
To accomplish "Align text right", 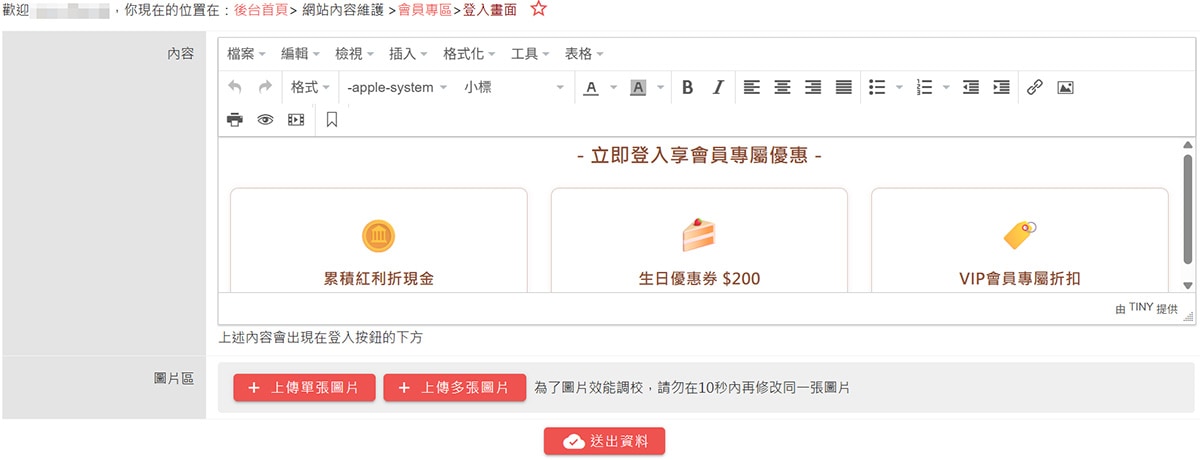I will [813, 88].
